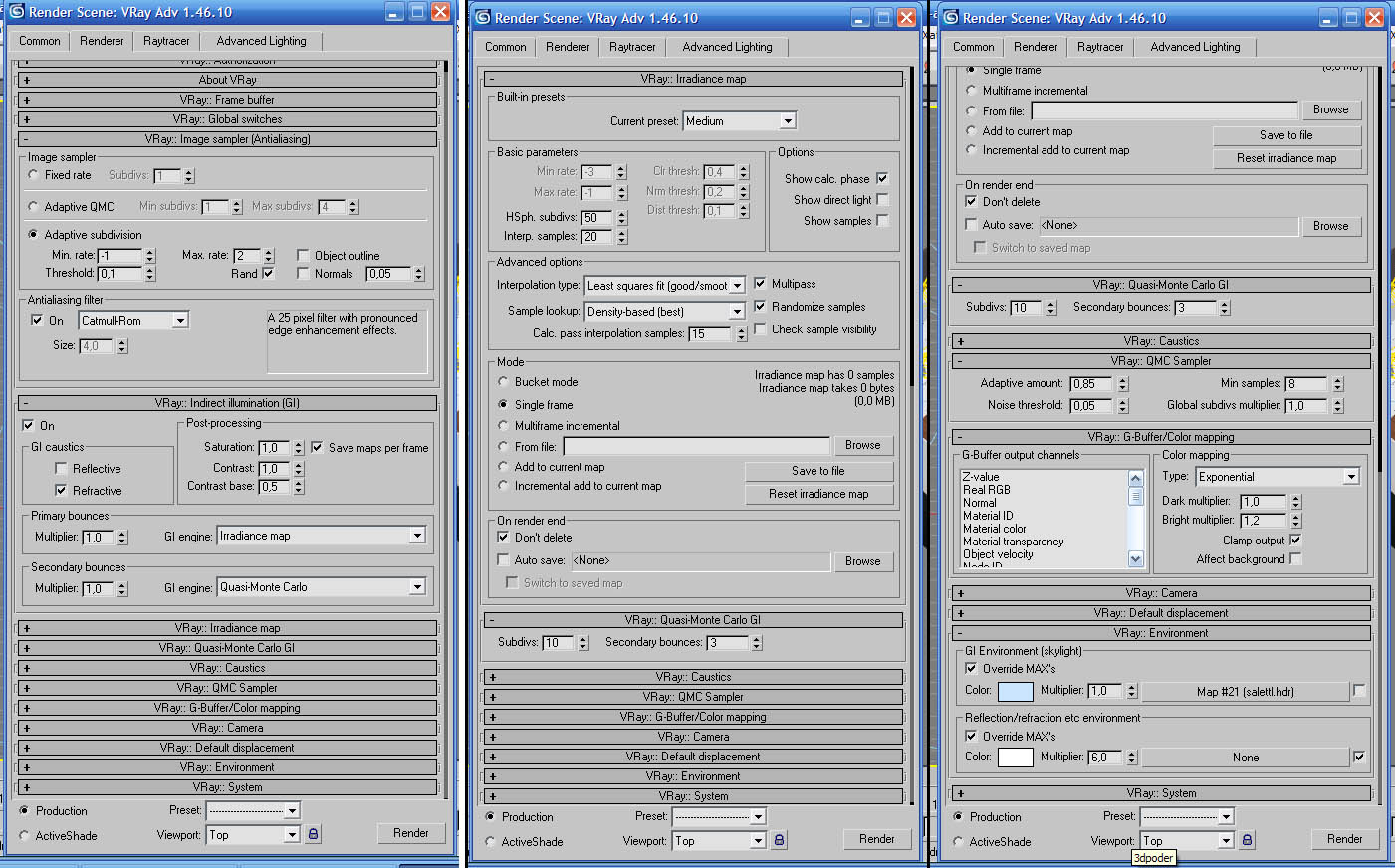Screen dimensions: 1395x868
Task: Open the Sample lookup dropdown
Action: point(737,312)
